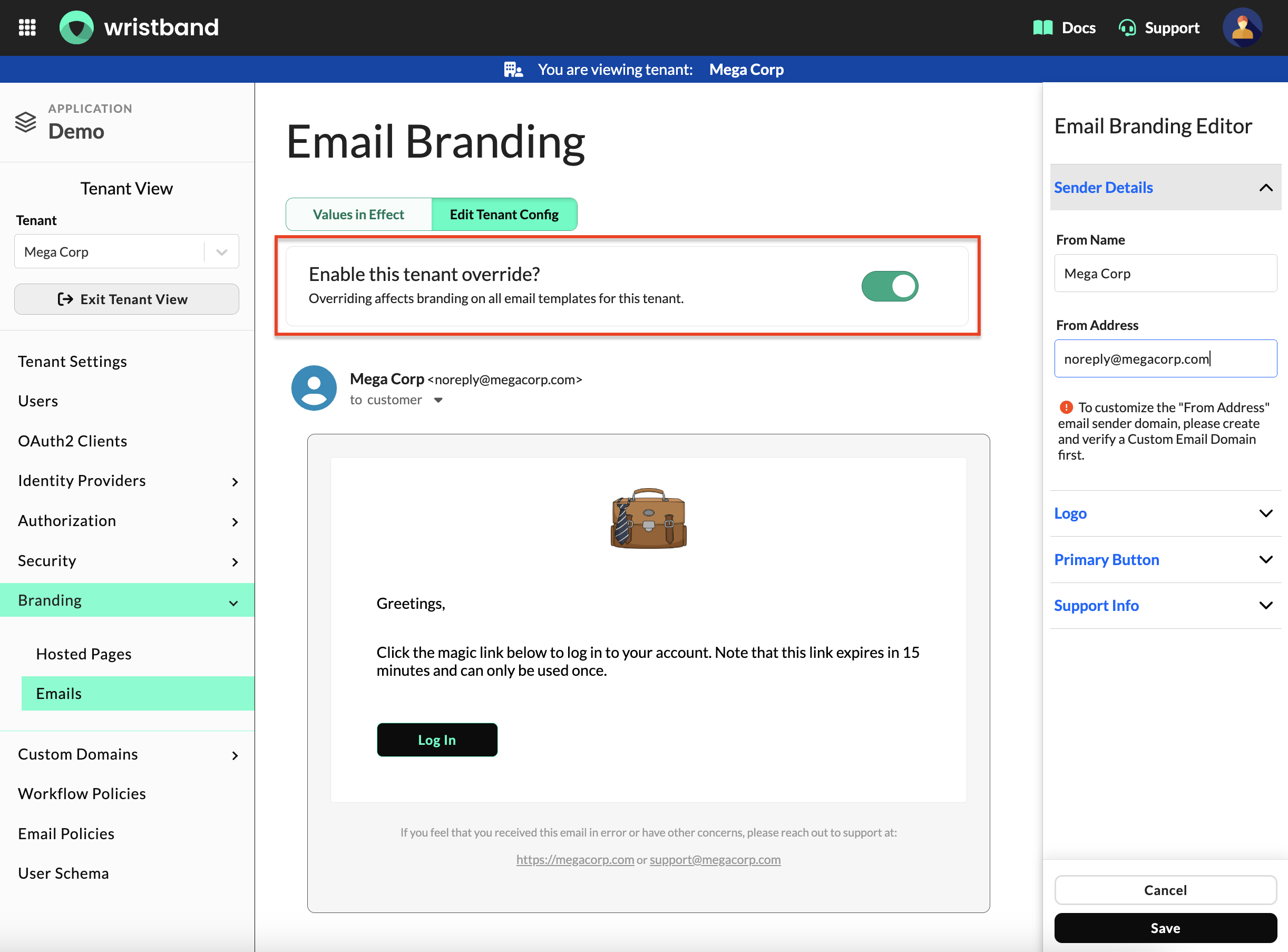Select Emails under Branding
The image size is (1288, 952).
tap(138, 694)
